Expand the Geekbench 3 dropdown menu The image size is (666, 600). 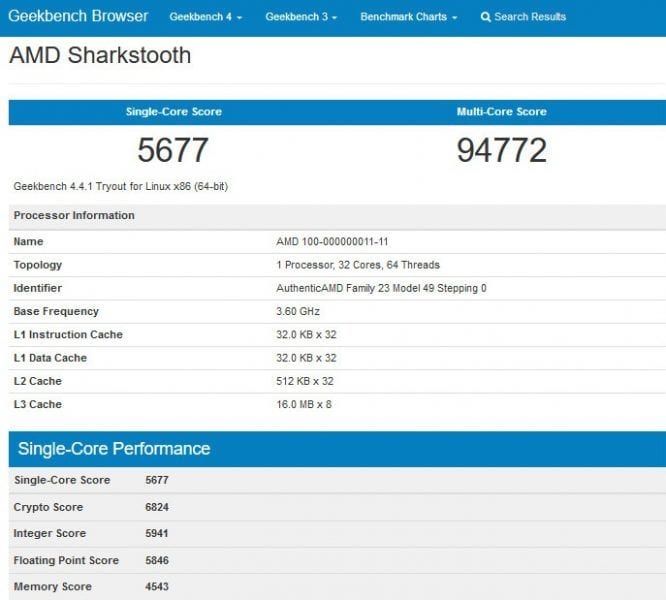tap(301, 17)
